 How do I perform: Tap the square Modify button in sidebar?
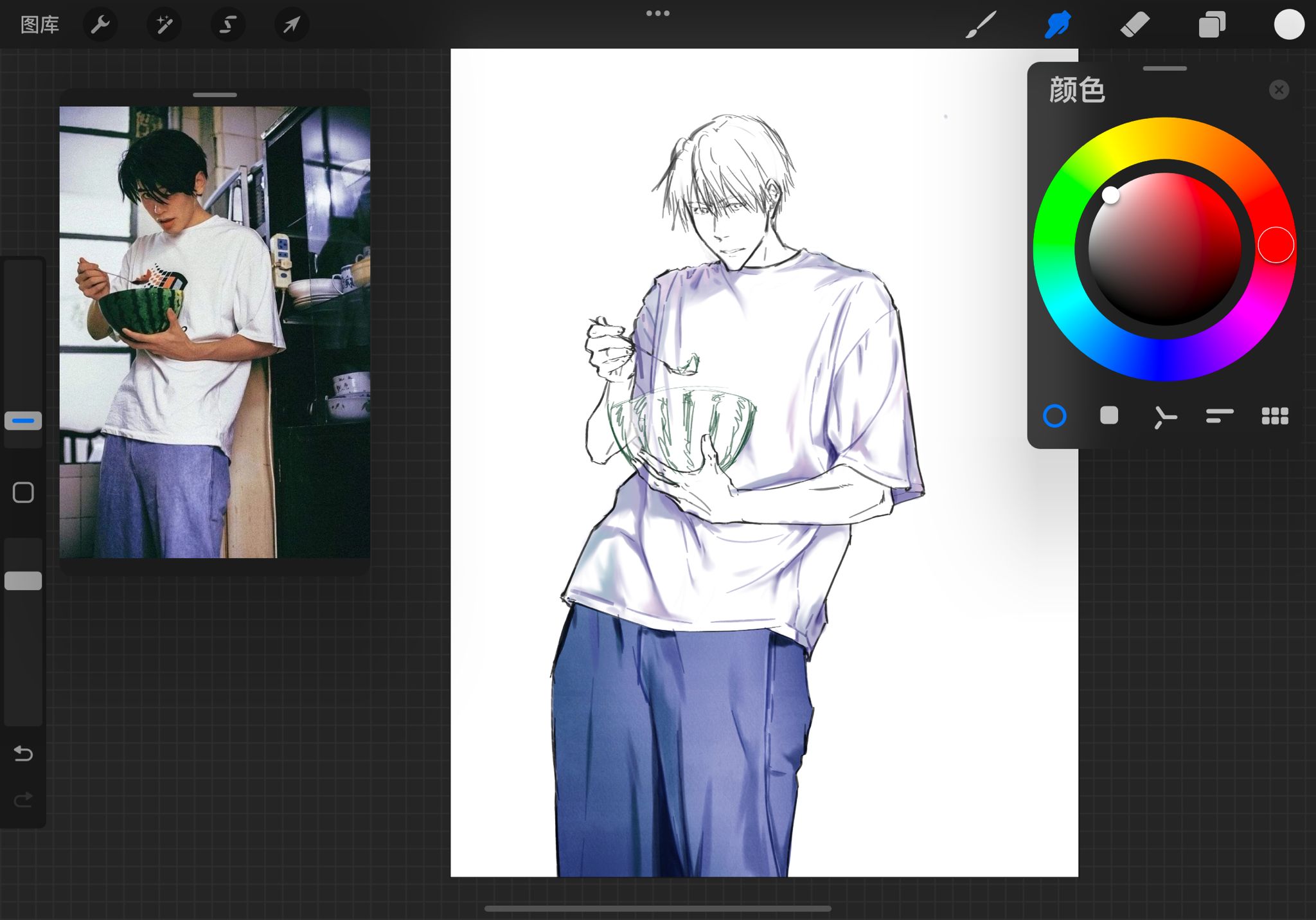(23, 492)
